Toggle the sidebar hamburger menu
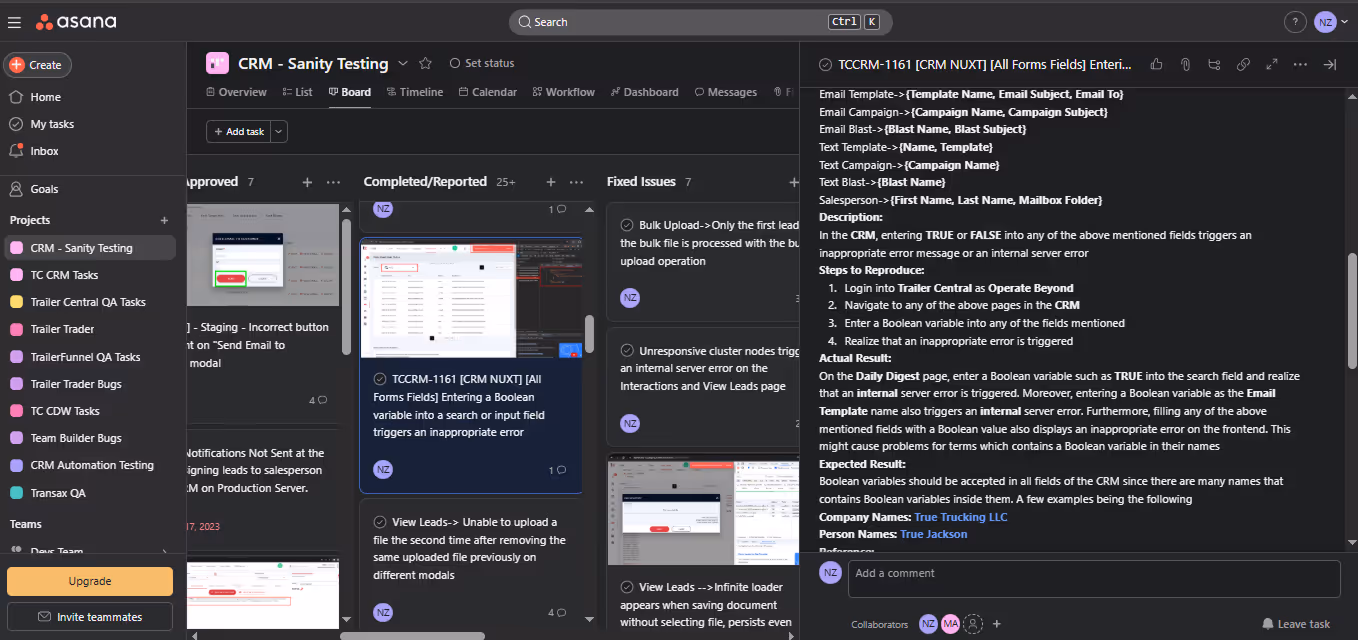Image resolution: width=1358 pixels, height=640 pixels. click(x=15, y=21)
